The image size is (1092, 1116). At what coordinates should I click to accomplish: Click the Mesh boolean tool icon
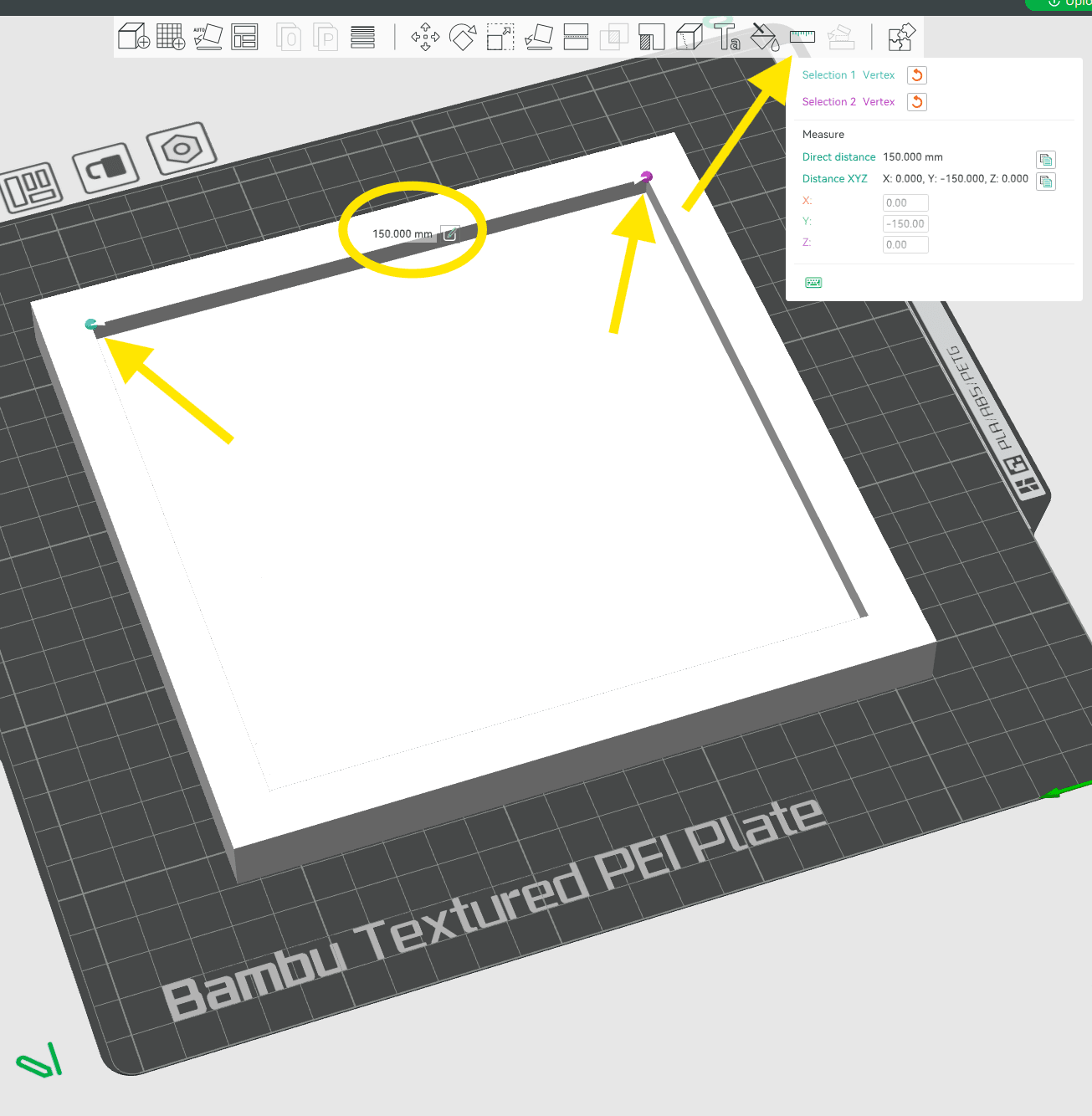[x=613, y=37]
